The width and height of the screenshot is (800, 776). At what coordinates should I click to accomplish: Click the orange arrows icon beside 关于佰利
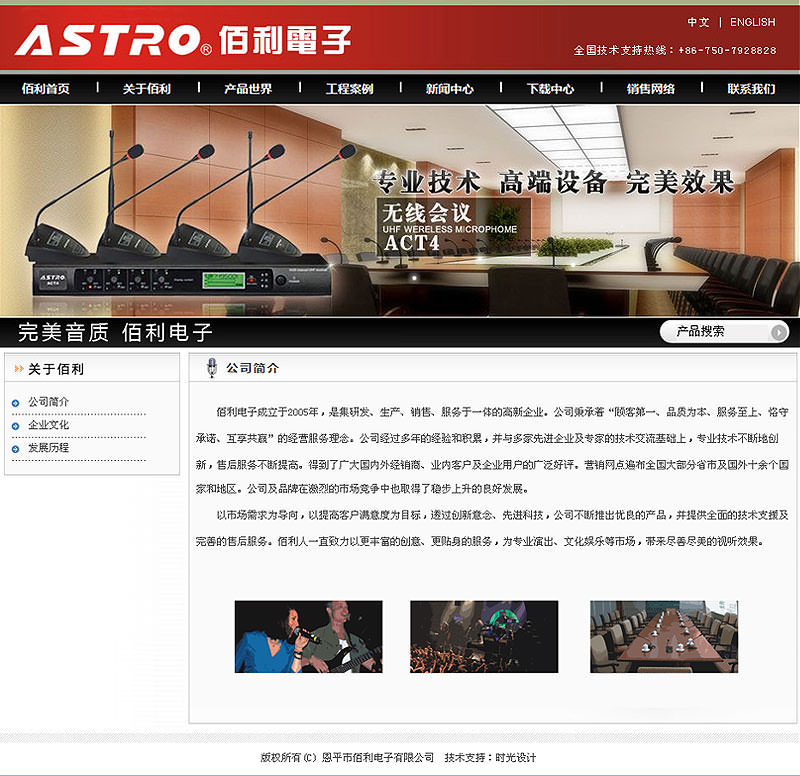pos(19,368)
